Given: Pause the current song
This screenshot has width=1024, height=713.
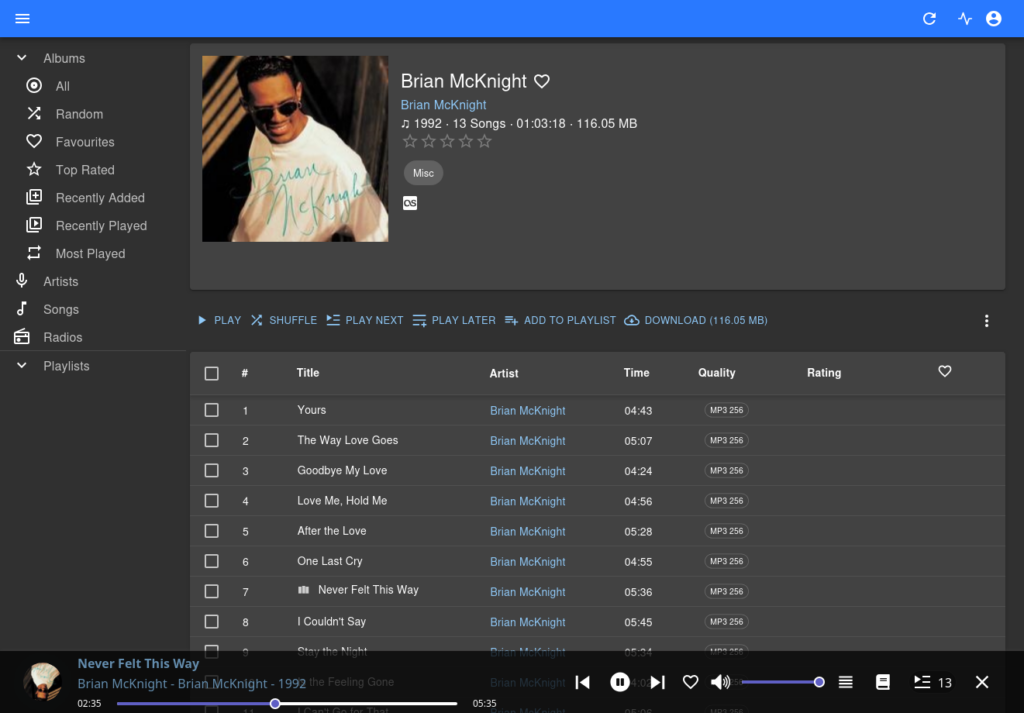Looking at the screenshot, I should click(x=620, y=682).
